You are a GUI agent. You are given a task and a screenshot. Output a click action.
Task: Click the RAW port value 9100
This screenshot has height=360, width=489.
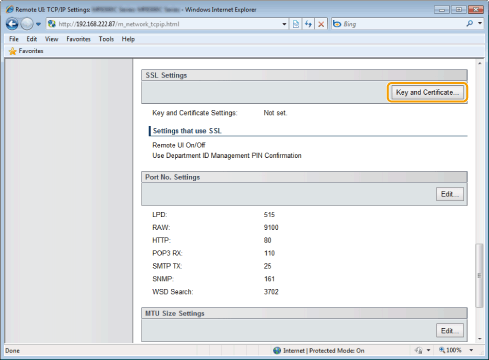click(x=271, y=227)
